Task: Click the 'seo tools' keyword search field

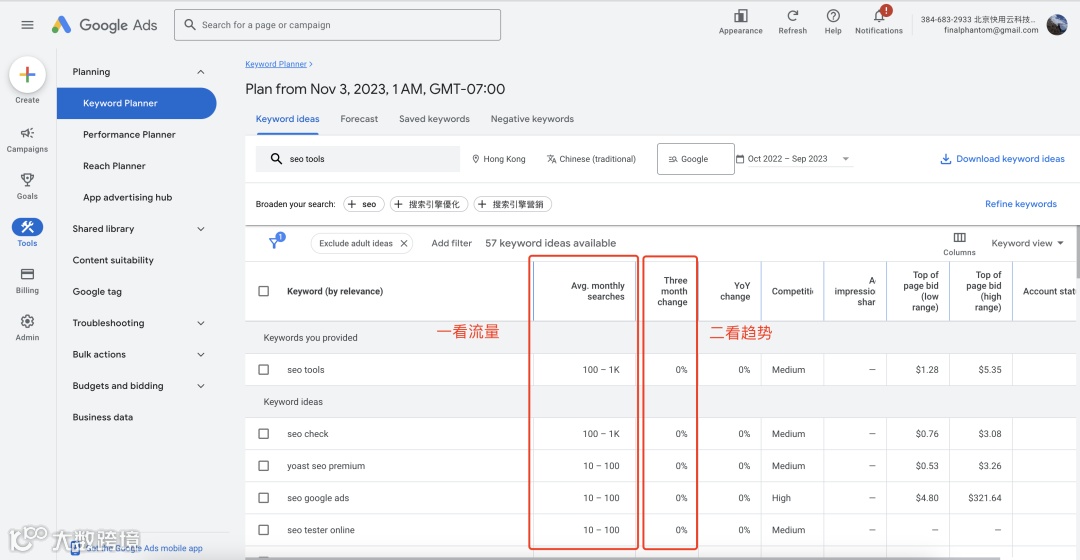Action: pyautogui.click(x=357, y=159)
